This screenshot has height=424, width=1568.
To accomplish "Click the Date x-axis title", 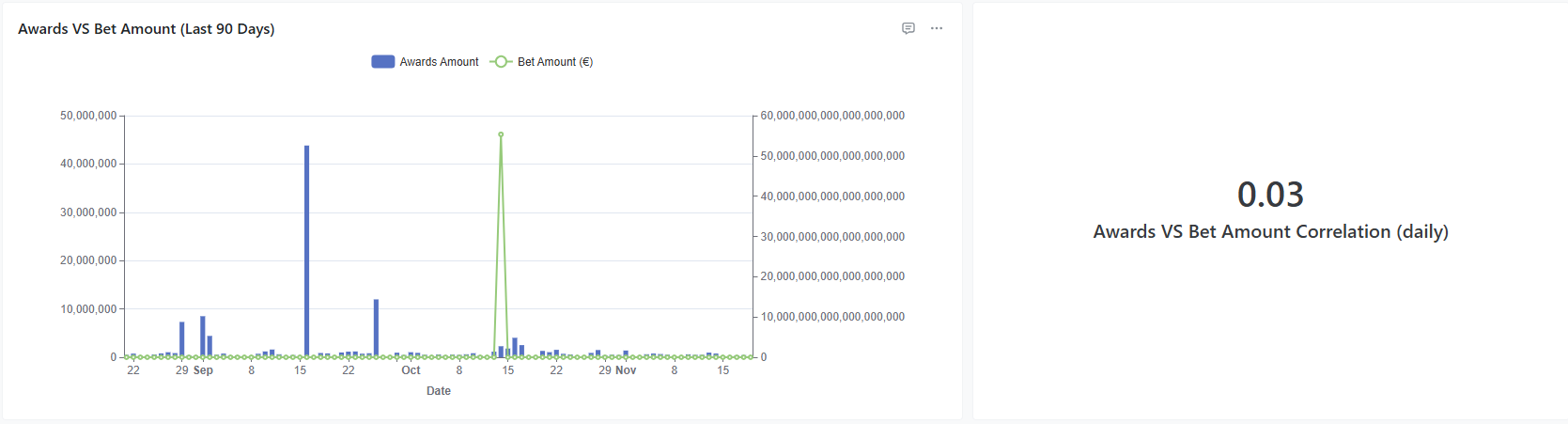I will (x=439, y=391).
